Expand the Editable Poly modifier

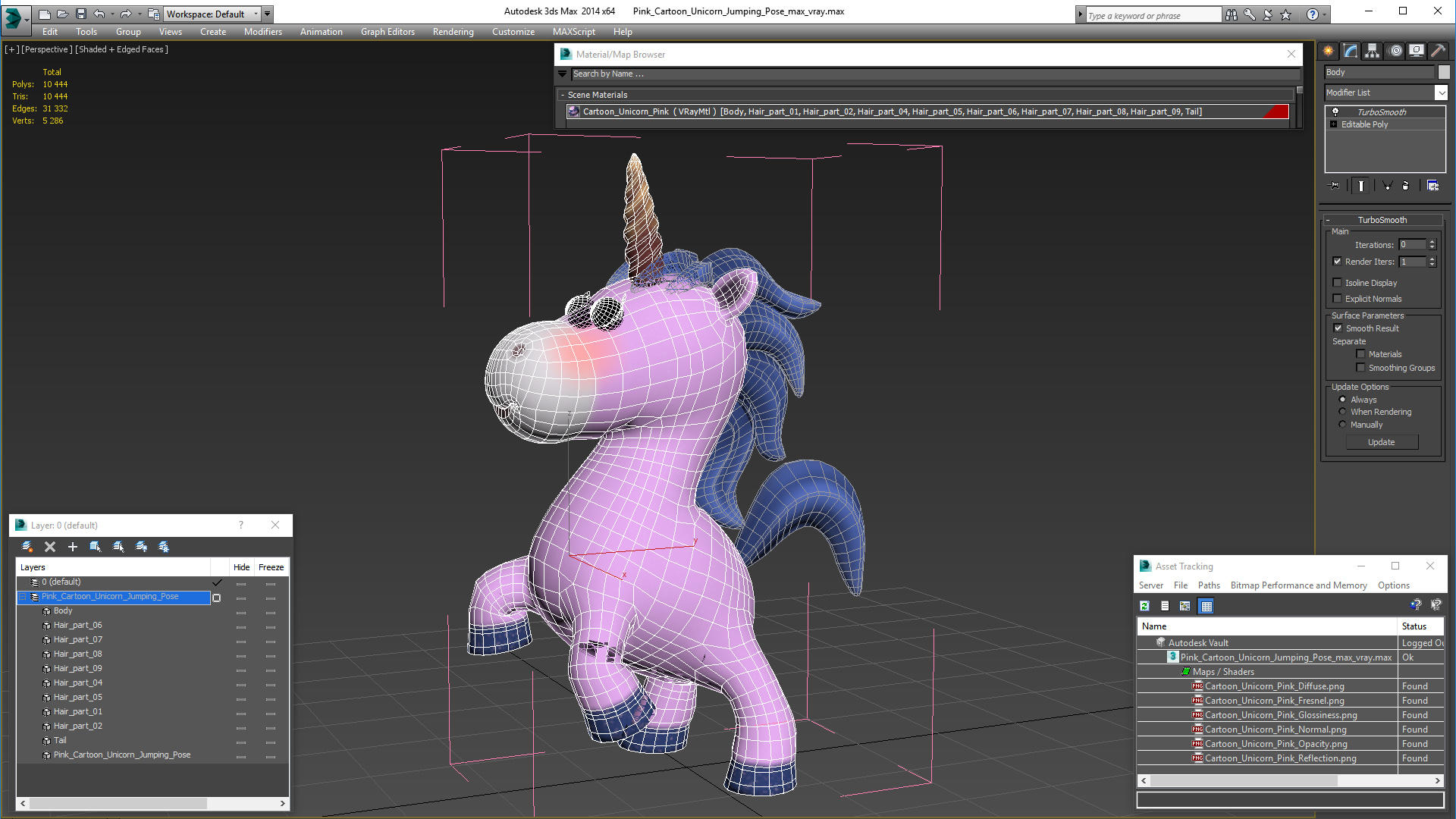pos(1333,124)
